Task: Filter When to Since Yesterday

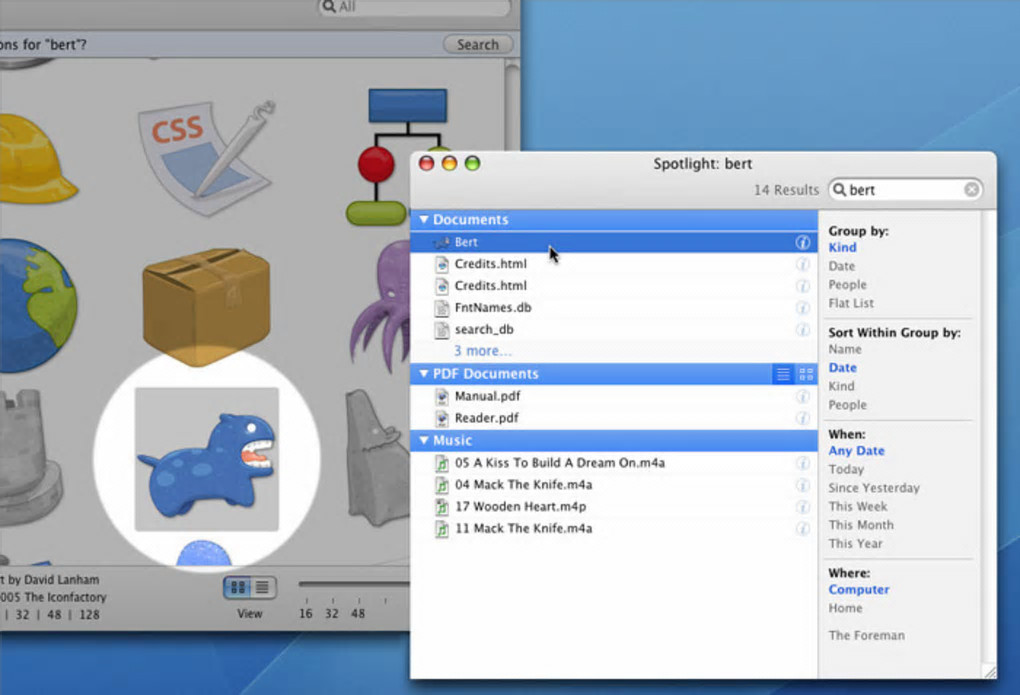Action: tap(874, 488)
